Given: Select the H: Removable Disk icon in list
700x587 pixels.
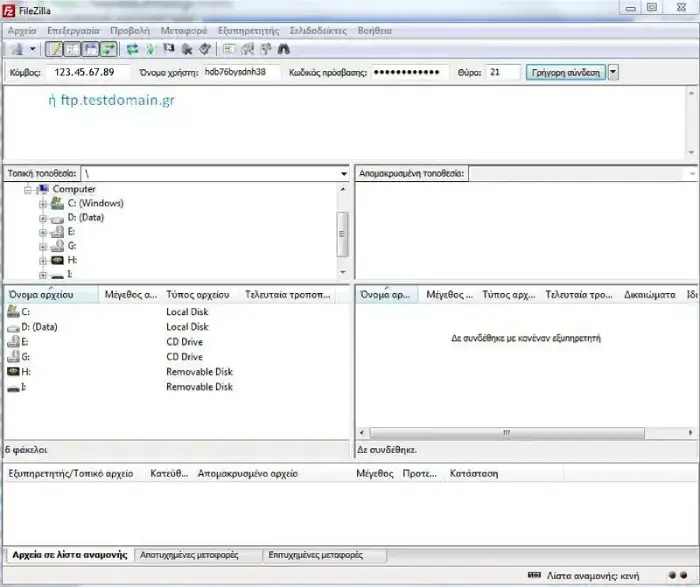Looking at the screenshot, I should [13, 371].
